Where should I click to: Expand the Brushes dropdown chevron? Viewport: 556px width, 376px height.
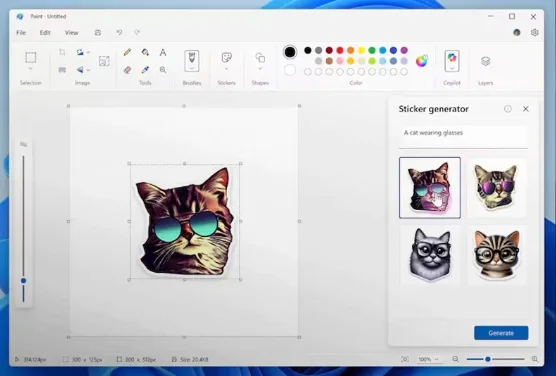pyautogui.click(x=192, y=68)
